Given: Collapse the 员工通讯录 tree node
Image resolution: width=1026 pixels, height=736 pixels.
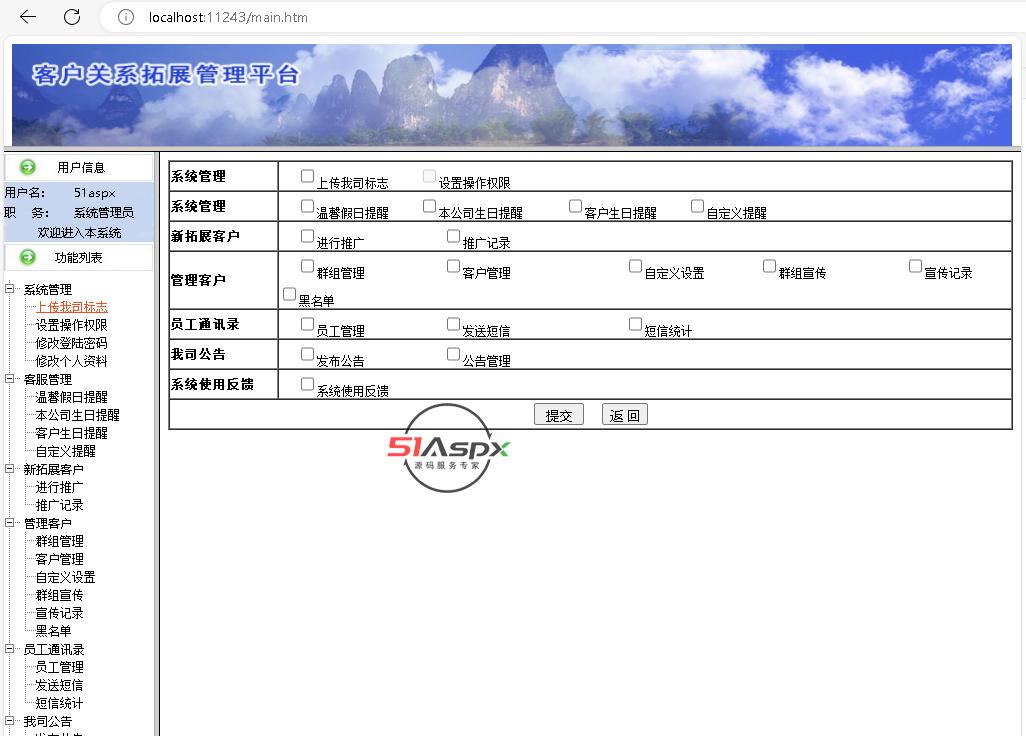Looking at the screenshot, I should (x=10, y=649).
